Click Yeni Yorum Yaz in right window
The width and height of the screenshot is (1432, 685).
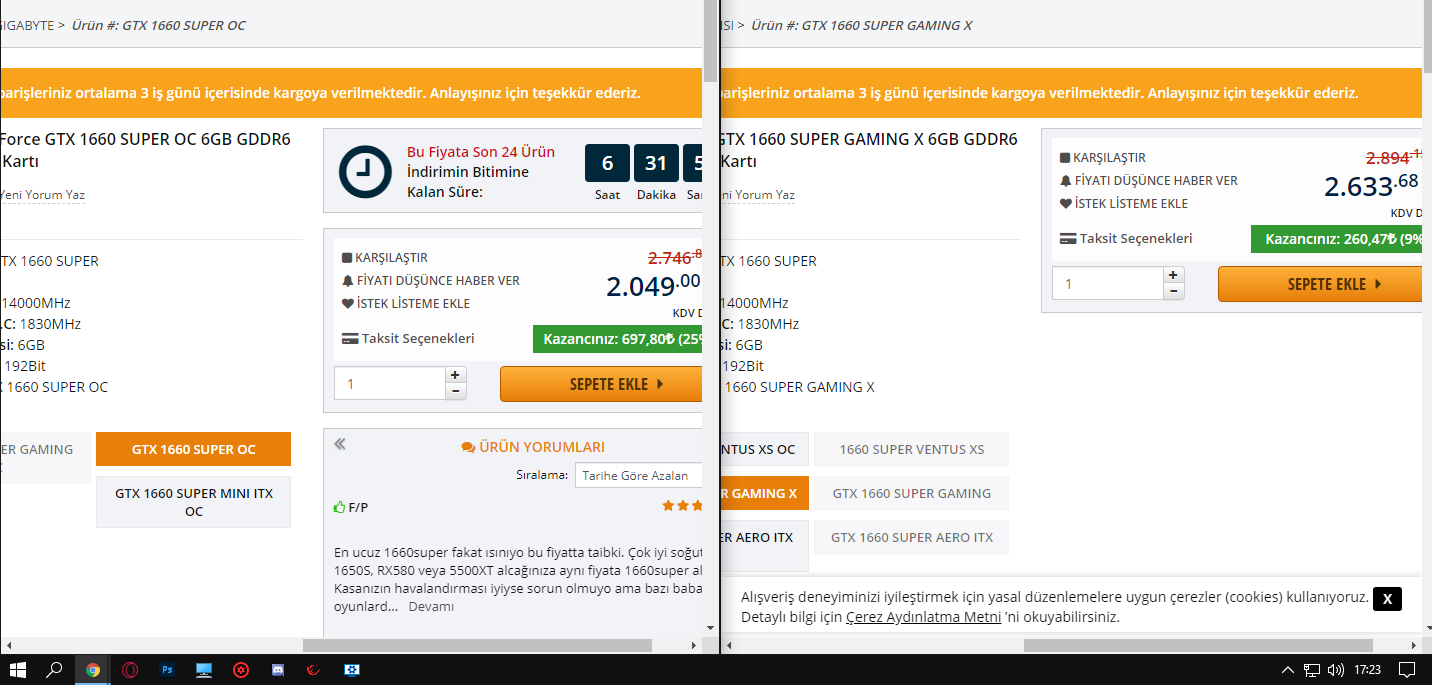(x=757, y=195)
